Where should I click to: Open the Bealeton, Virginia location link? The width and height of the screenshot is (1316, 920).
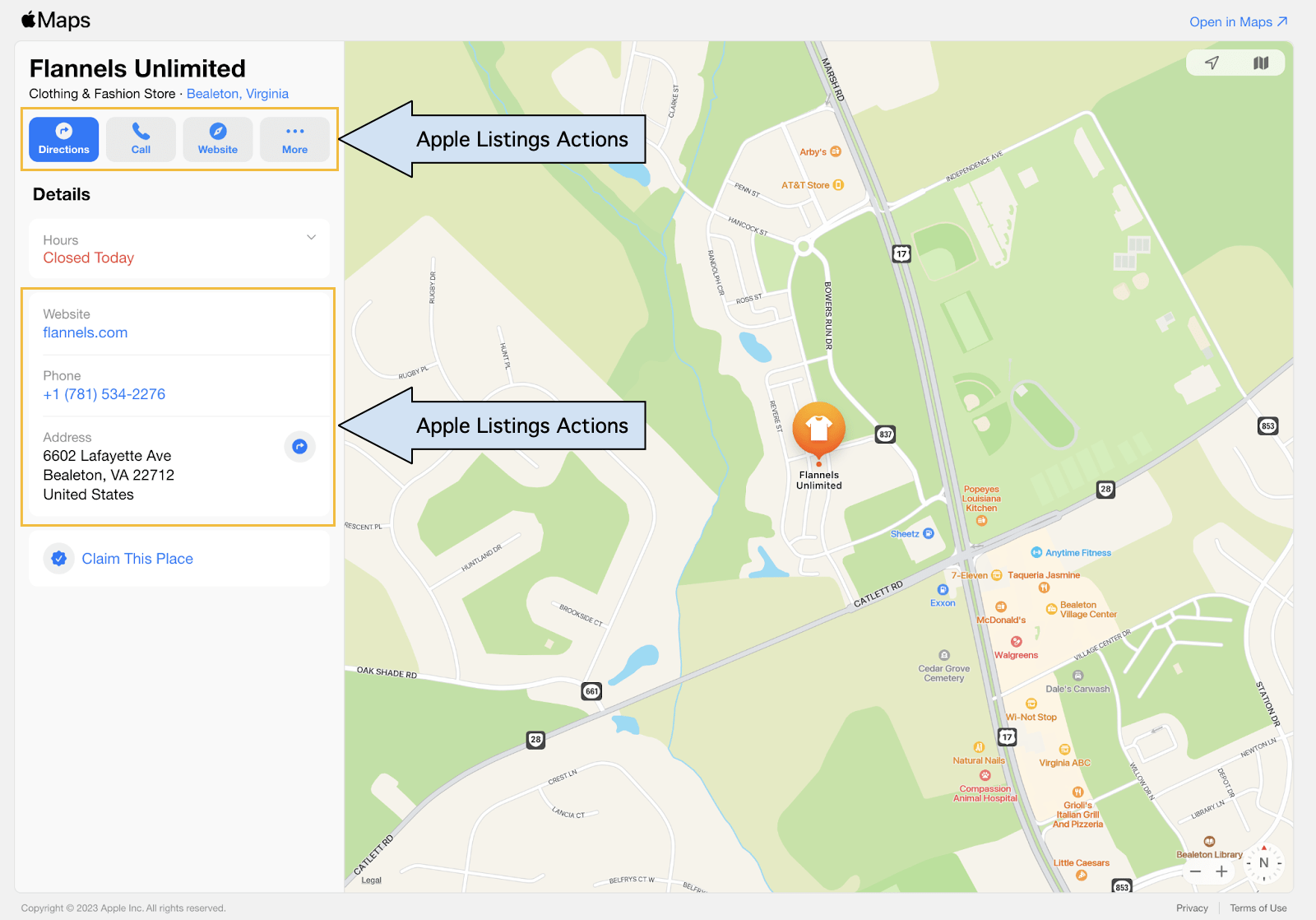[238, 94]
